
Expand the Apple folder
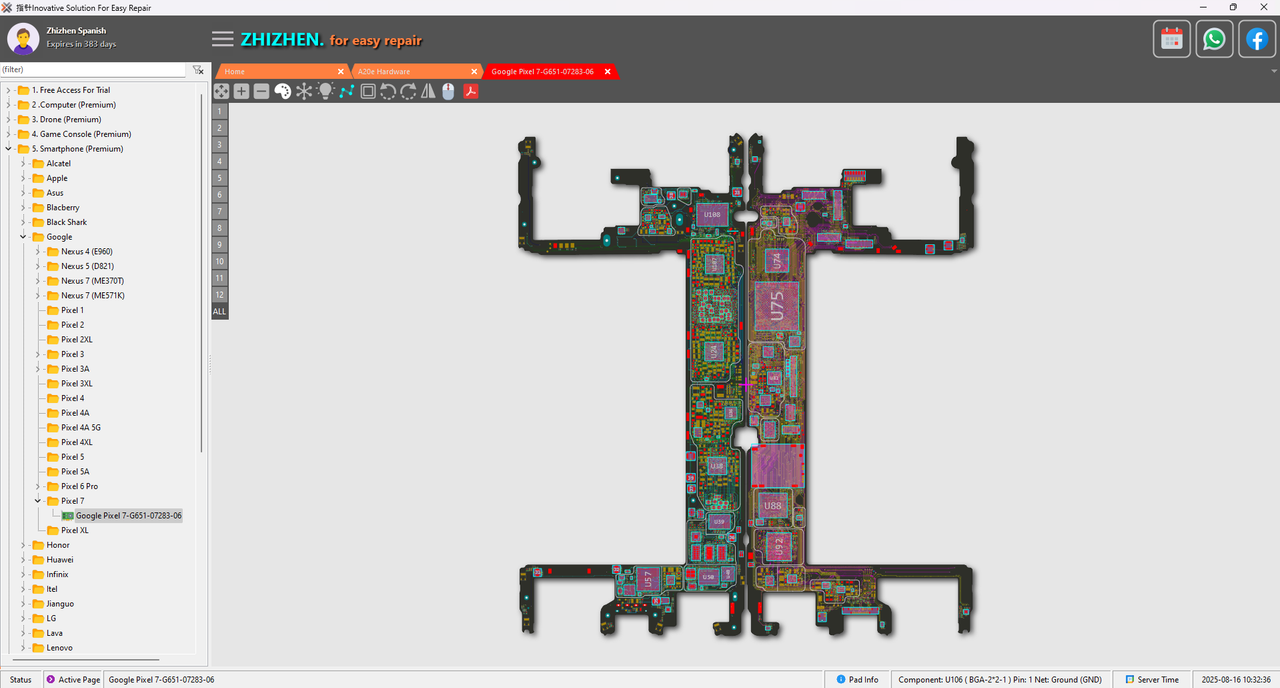(x=23, y=178)
